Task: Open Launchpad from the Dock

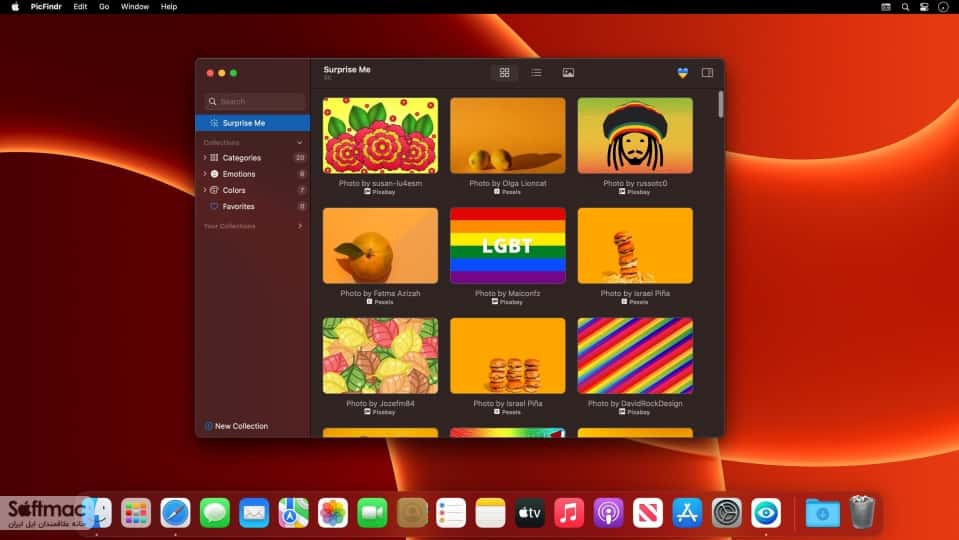Action: [136, 513]
